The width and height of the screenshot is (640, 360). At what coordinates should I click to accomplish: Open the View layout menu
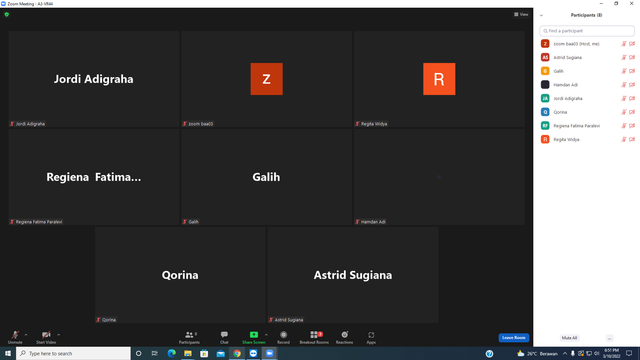(521, 14)
